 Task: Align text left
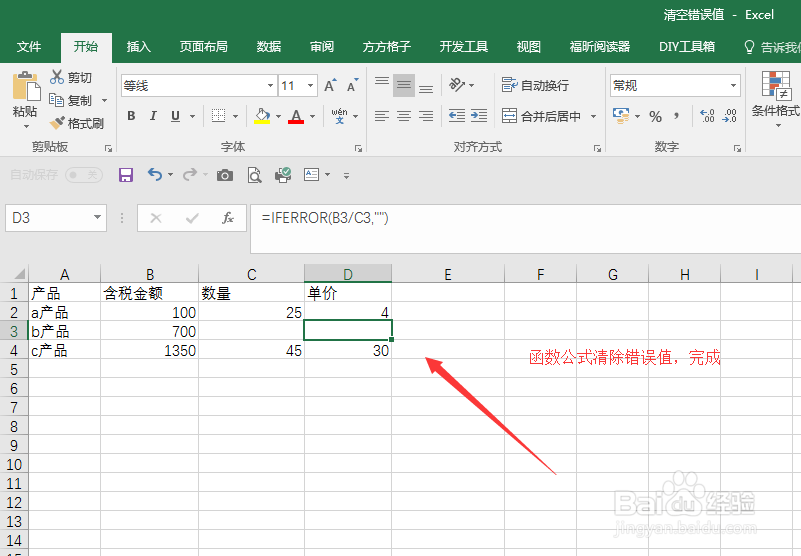coord(382,117)
